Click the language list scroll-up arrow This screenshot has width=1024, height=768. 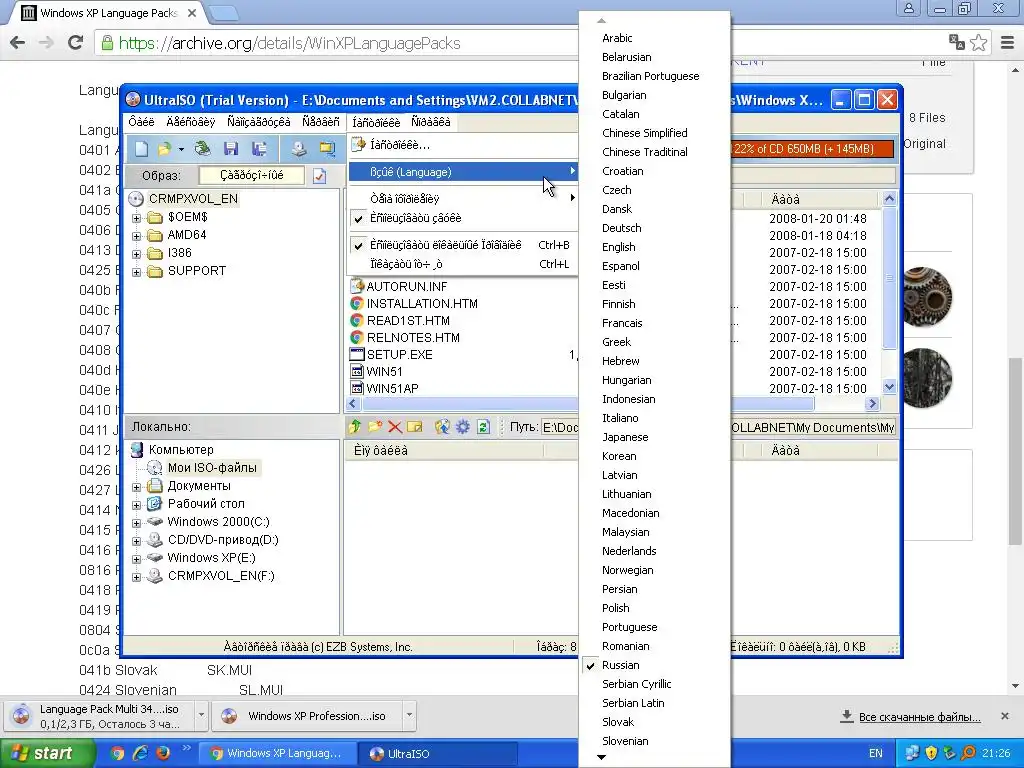point(601,21)
